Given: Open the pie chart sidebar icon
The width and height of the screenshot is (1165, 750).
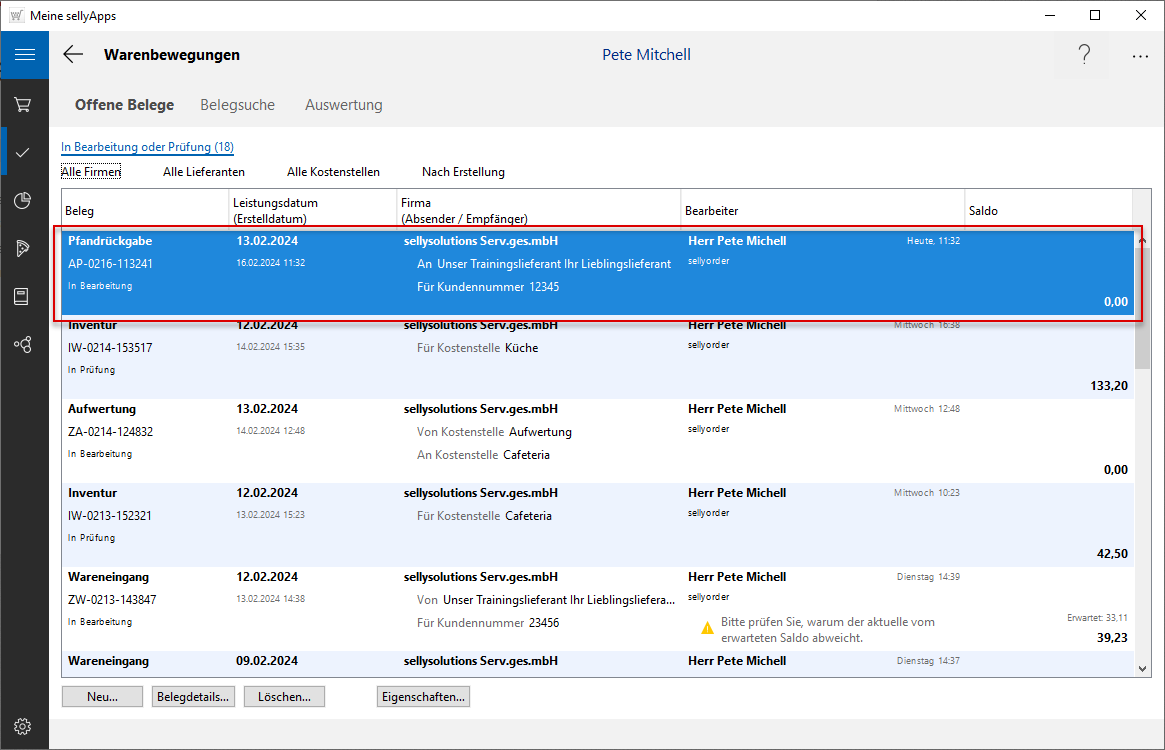Looking at the screenshot, I should click(x=24, y=201).
